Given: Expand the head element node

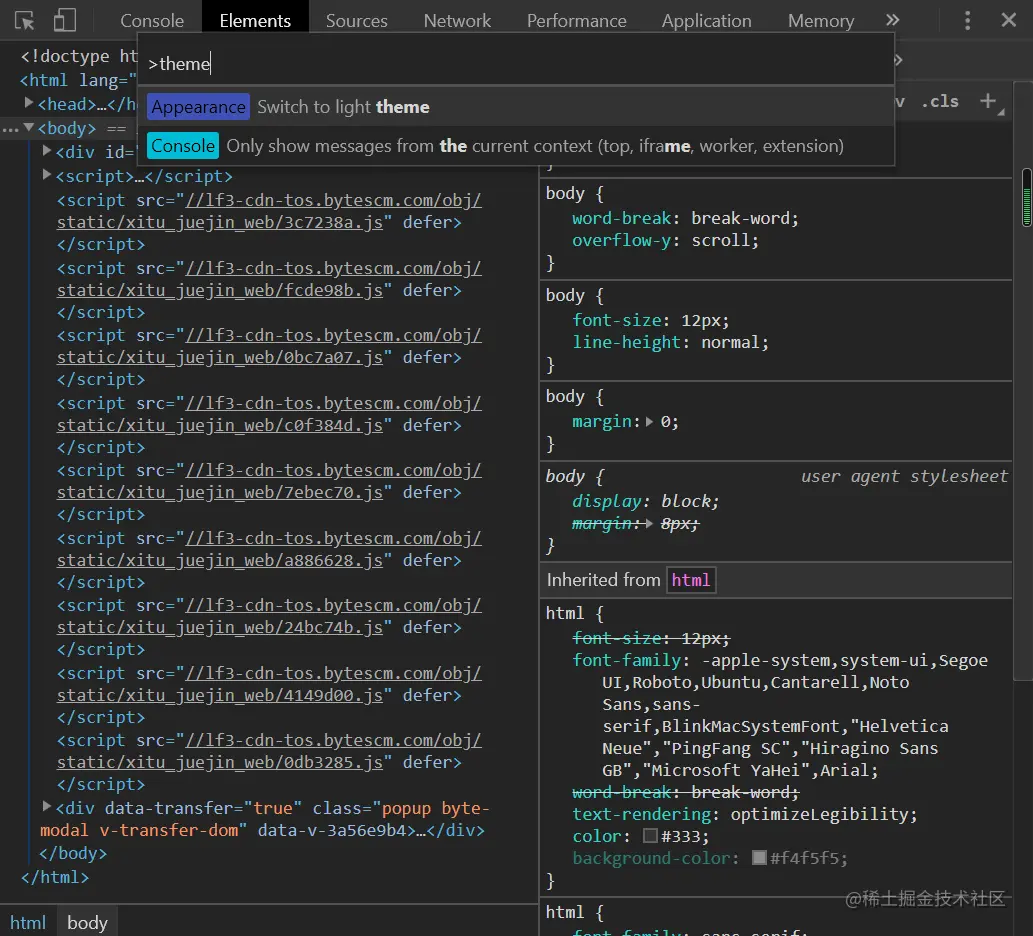Looking at the screenshot, I should pyautogui.click(x=30, y=103).
